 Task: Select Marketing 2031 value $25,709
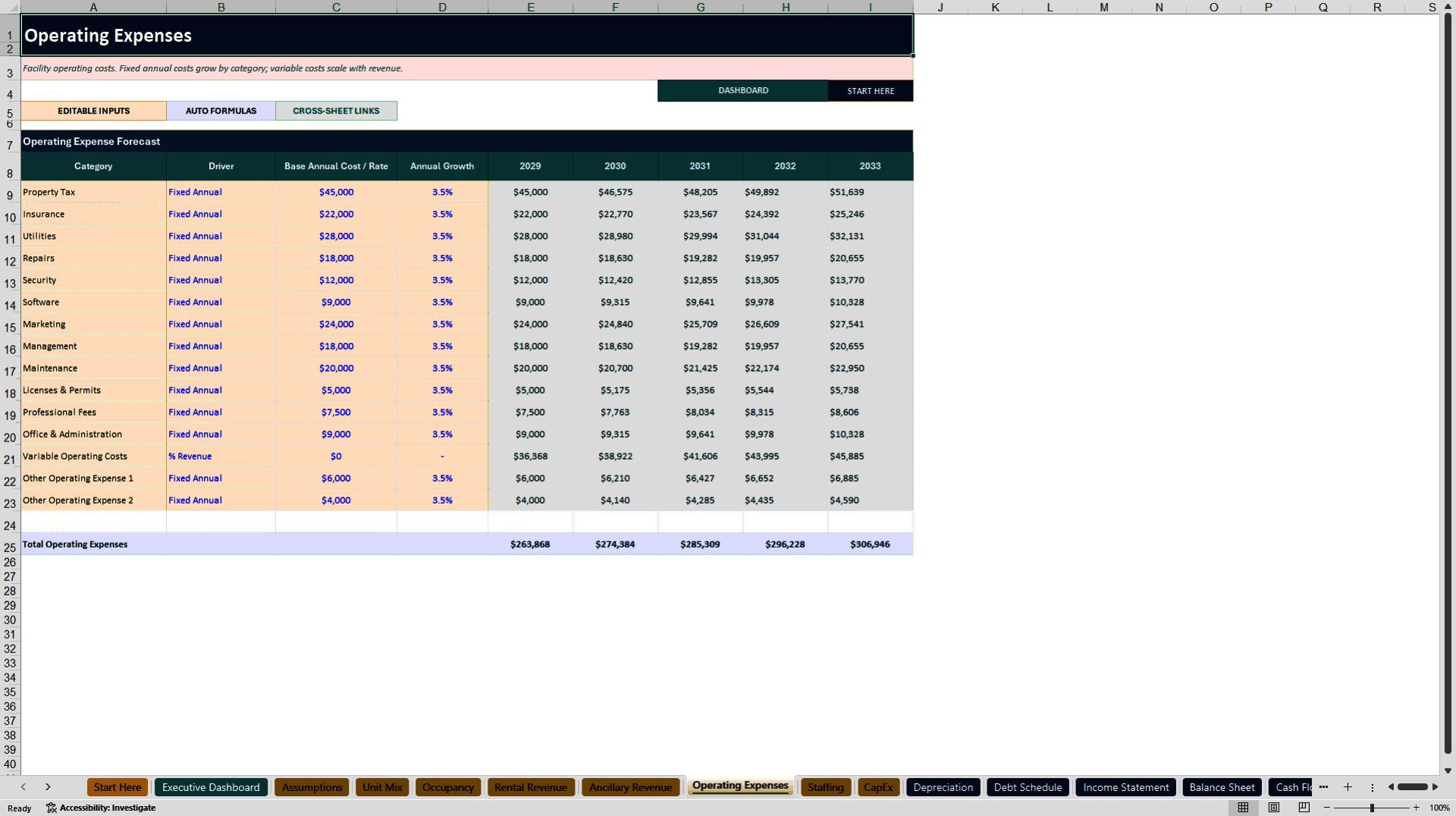click(x=700, y=324)
